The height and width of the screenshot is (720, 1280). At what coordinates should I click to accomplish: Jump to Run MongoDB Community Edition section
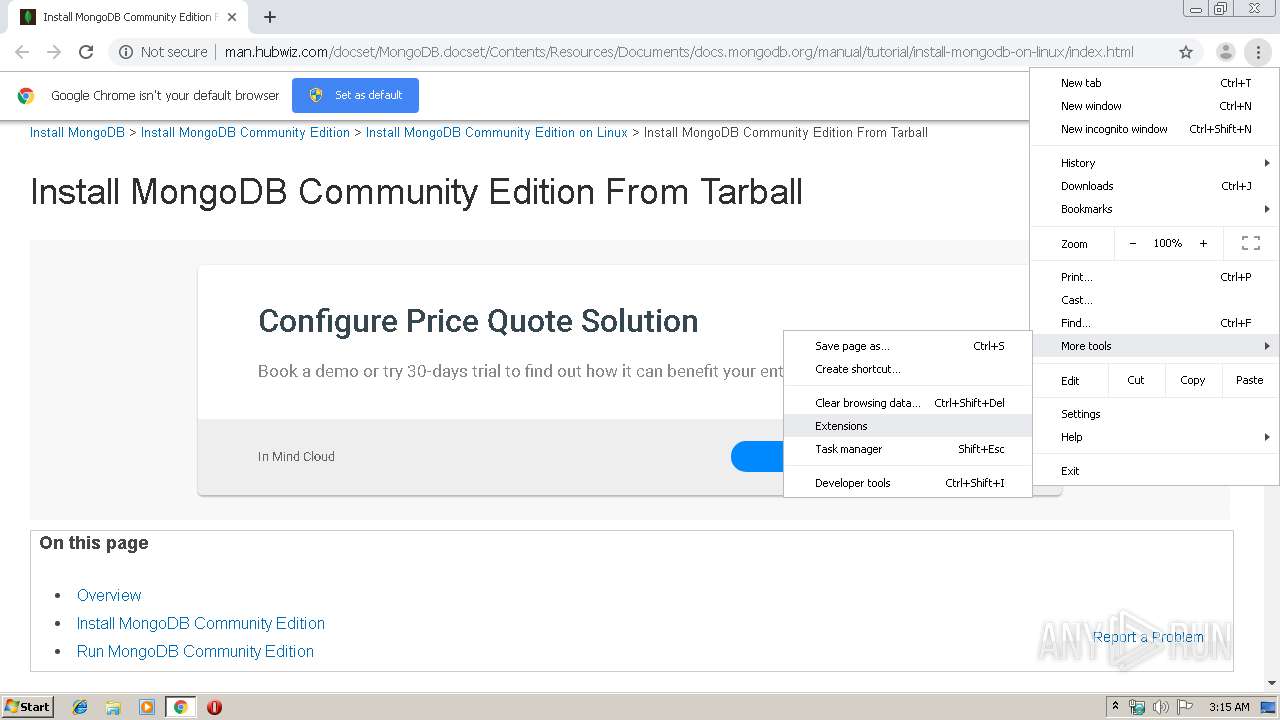195,651
